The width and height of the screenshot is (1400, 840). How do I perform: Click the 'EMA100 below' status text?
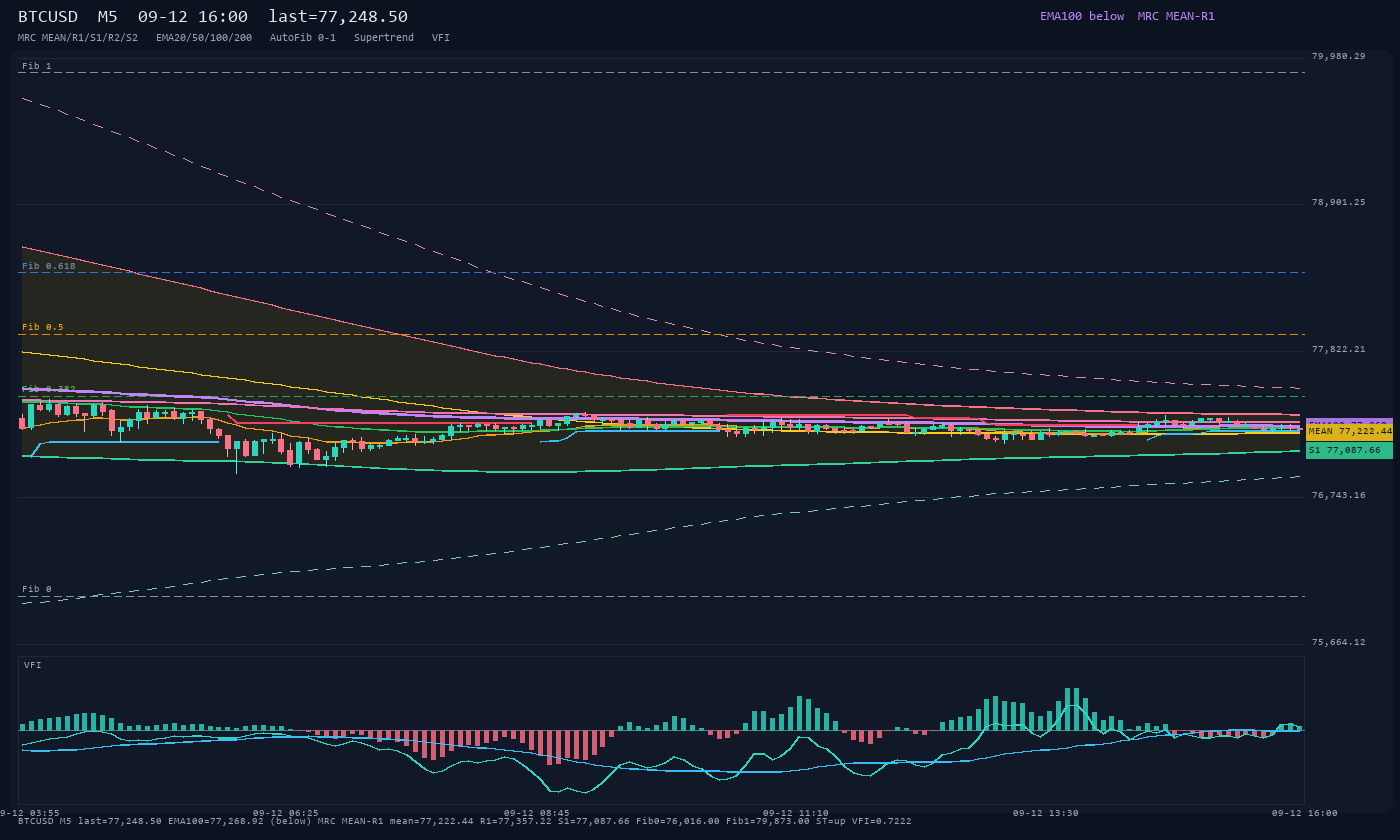coord(1082,16)
